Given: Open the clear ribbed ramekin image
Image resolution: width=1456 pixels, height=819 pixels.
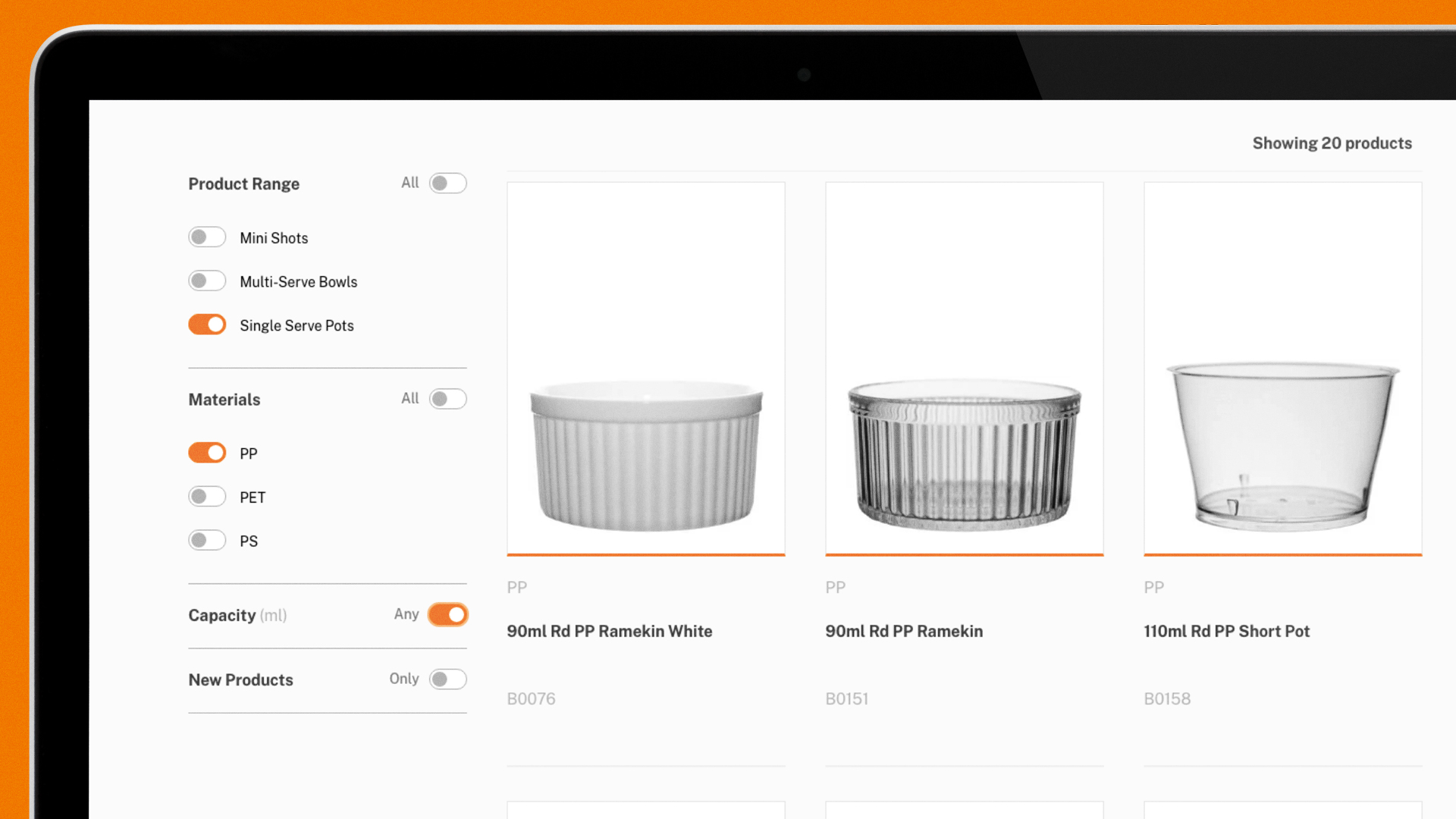Looking at the screenshot, I should [x=965, y=369].
